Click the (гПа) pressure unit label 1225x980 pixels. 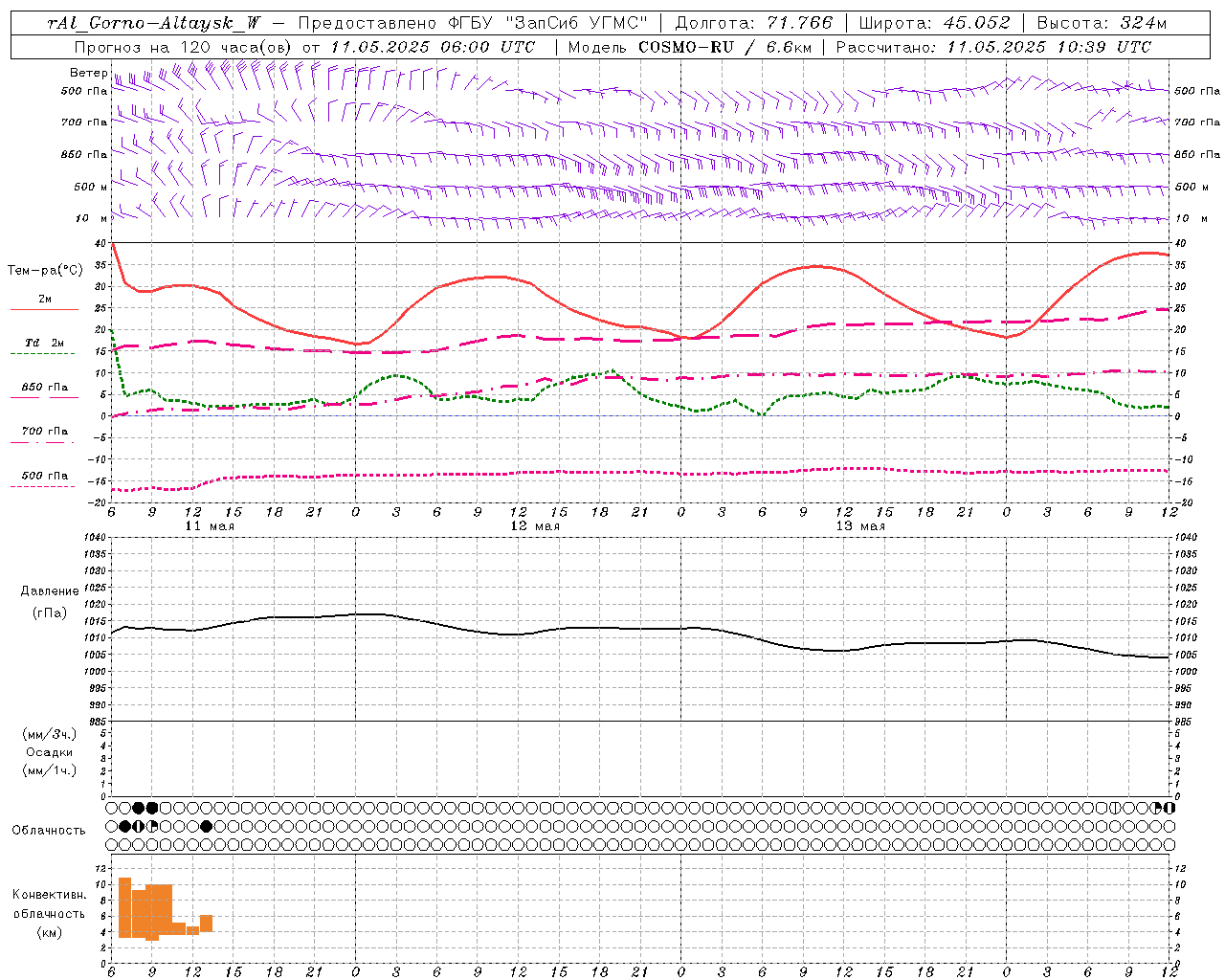[x=50, y=612]
